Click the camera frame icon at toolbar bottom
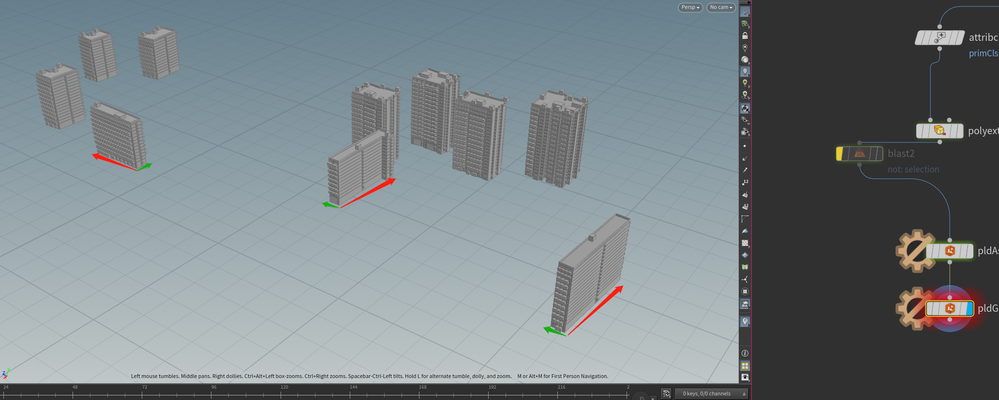Screen dimensions: 999x400 tap(745, 378)
